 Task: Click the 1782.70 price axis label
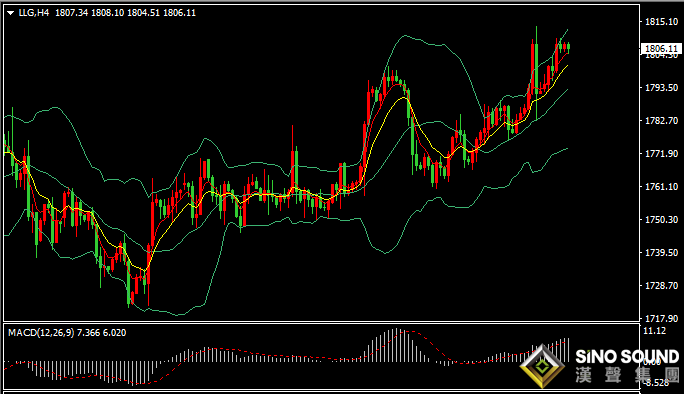click(661, 120)
